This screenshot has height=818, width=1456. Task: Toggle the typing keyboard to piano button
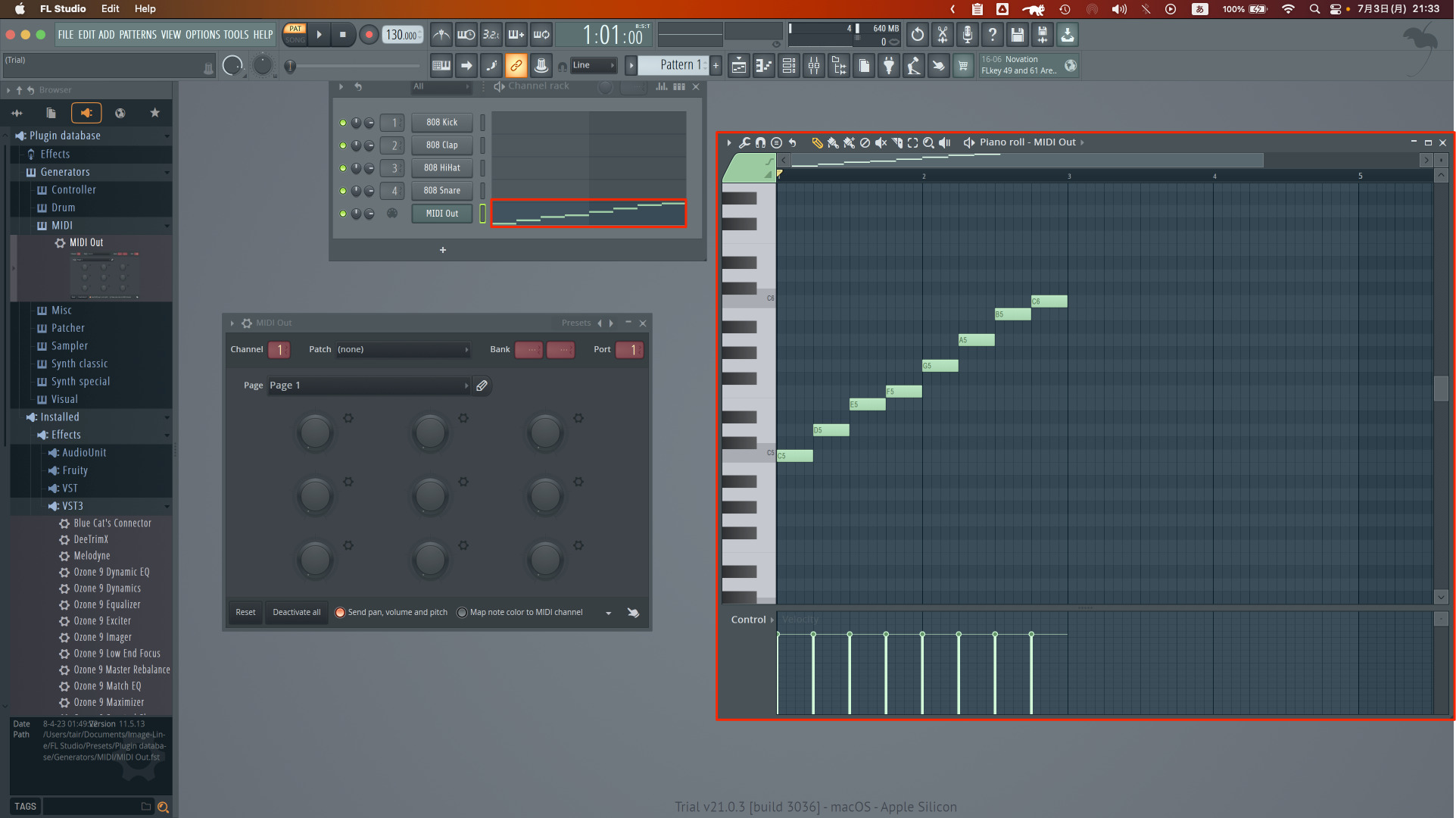(x=441, y=66)
